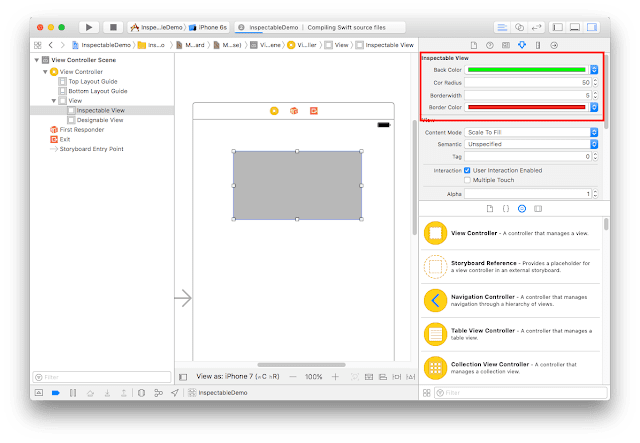Select Table View Controller library item
Screen dimensions: 640x443
coord(511,334)
